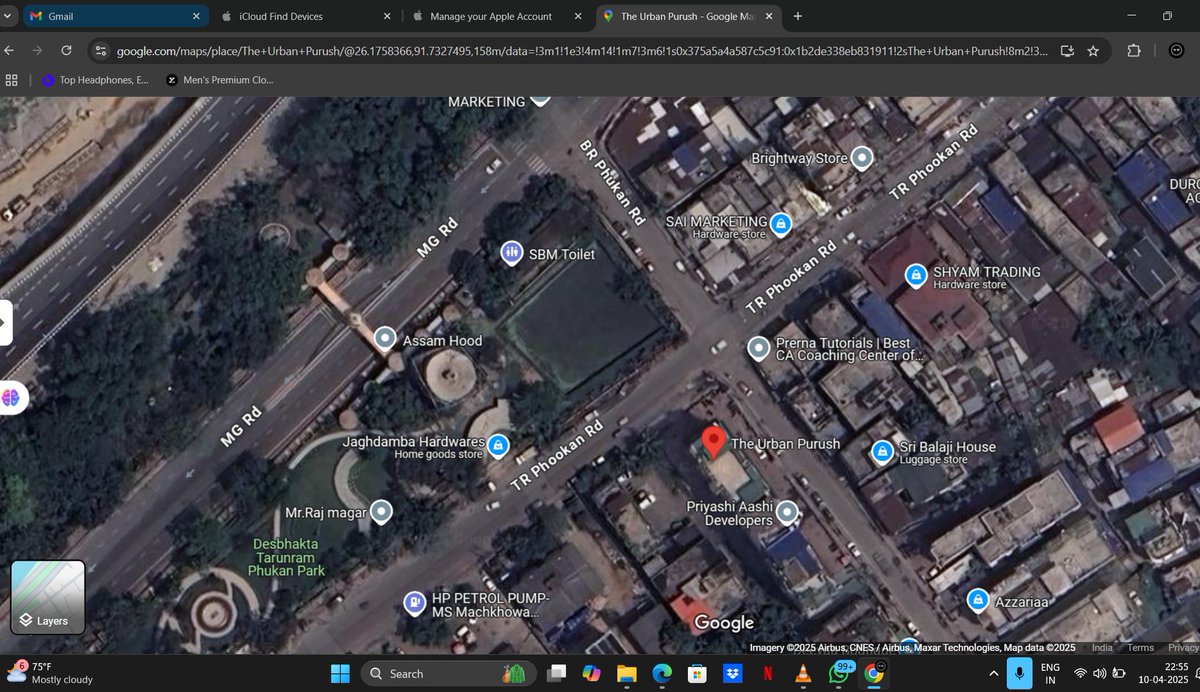Expand the collapsed side panel arrow
The width and height of the screenshot is (1200, 692).
click(5, 323)
